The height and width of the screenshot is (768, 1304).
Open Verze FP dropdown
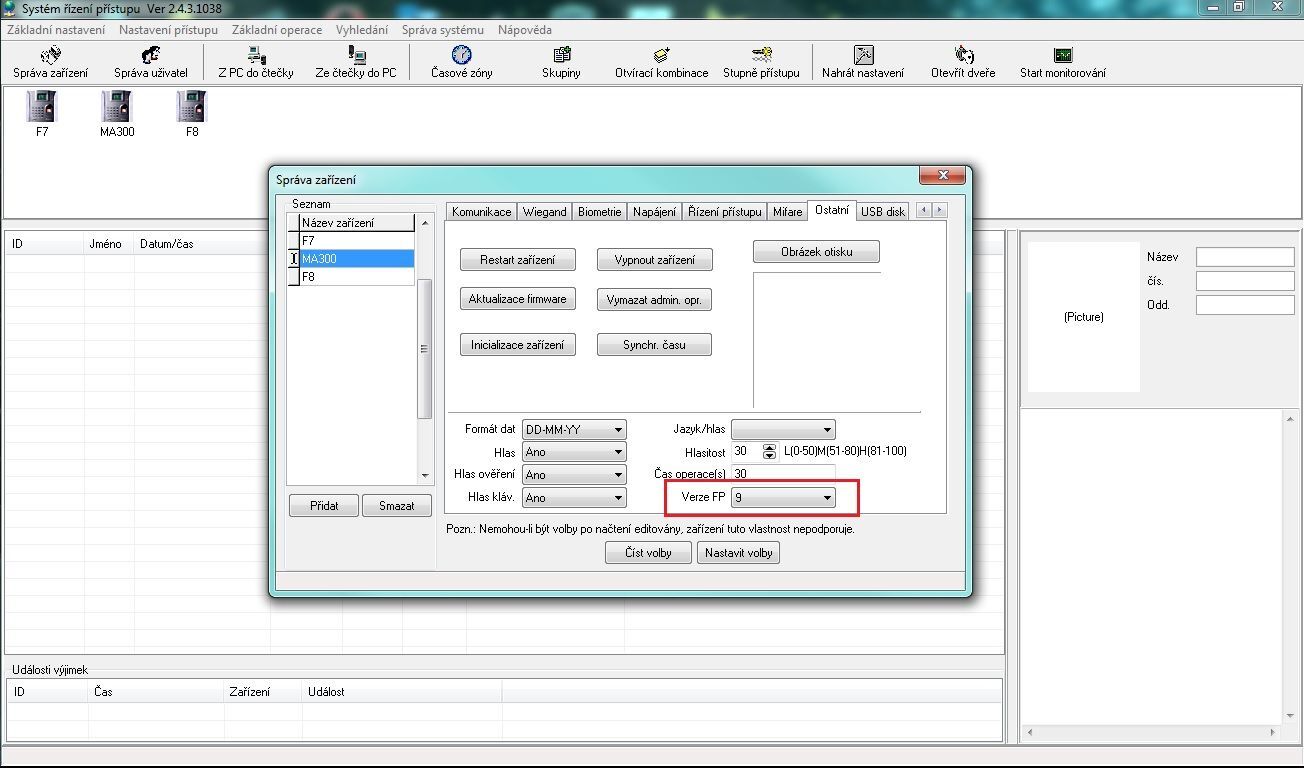(x=783, y=497)
